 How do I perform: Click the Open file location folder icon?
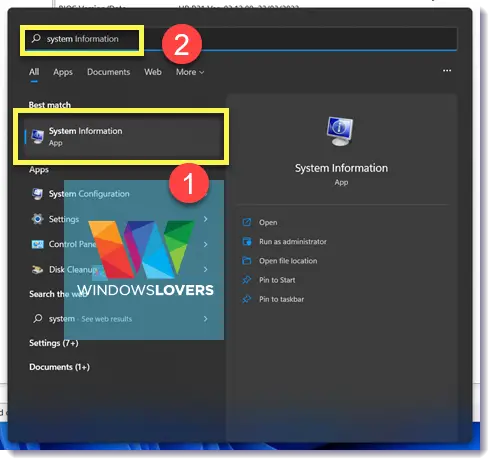pyautogui.click(x=247, y=261)
